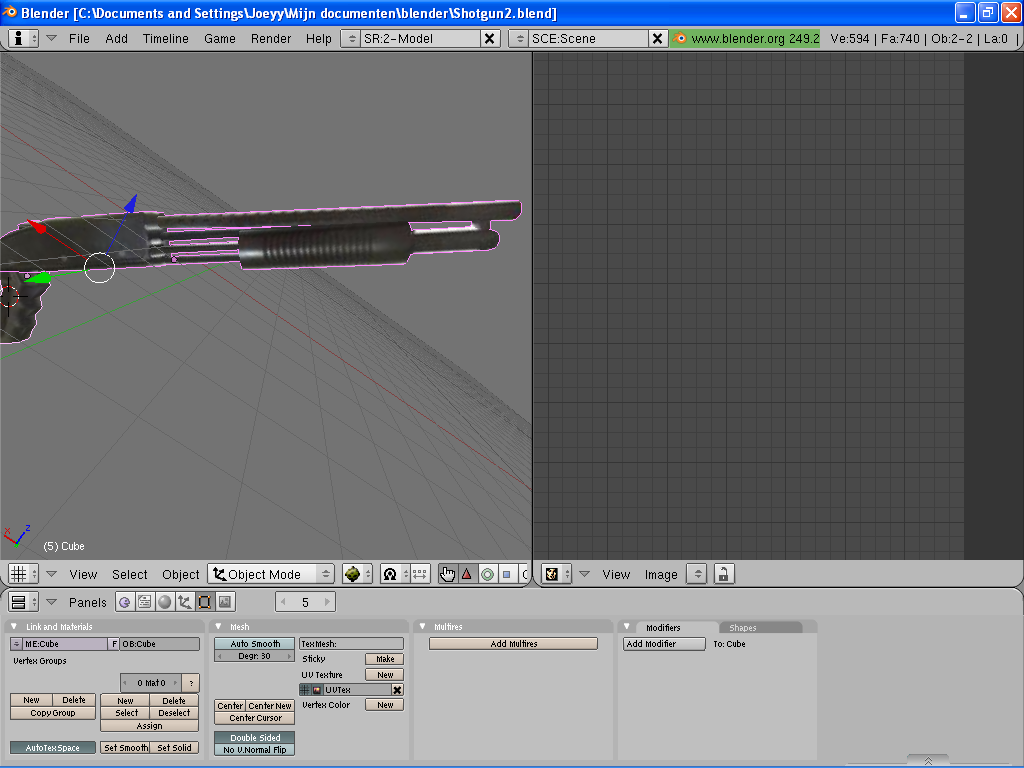
Task: Toggle the Double Sided option
Action: coord(254,738)
